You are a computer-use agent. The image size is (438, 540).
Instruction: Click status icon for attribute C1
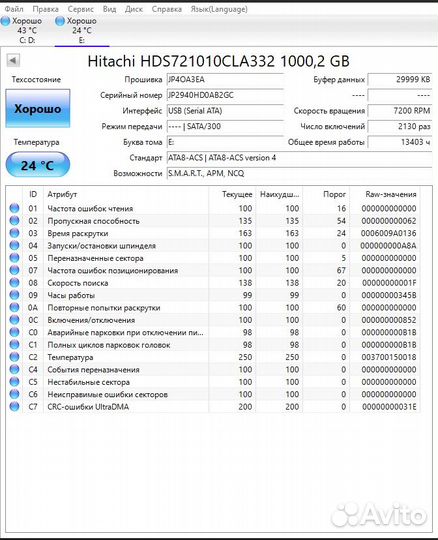(14, 344)
